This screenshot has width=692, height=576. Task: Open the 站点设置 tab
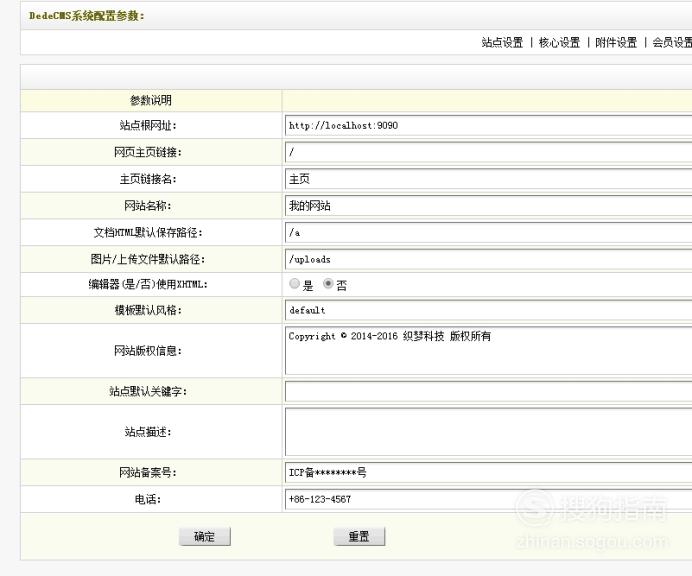pos(502,42)
